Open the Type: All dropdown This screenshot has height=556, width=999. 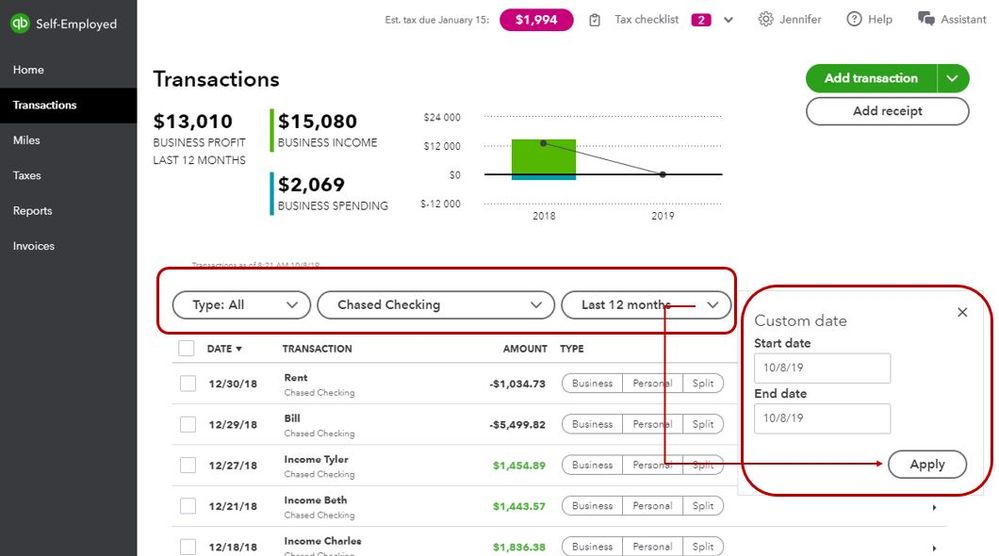tap(240, 305)
